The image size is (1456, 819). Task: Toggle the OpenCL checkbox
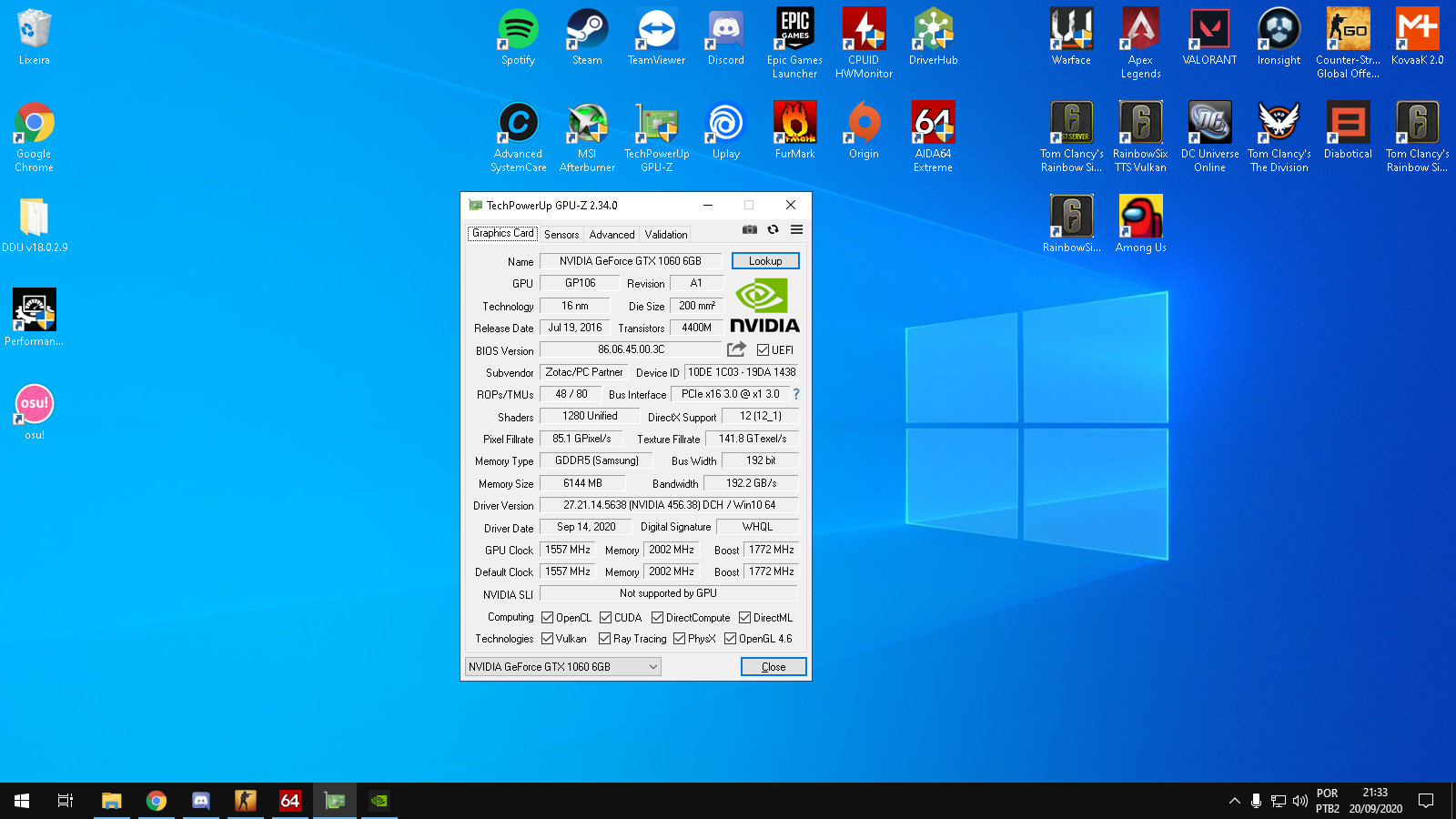point(548,617)
